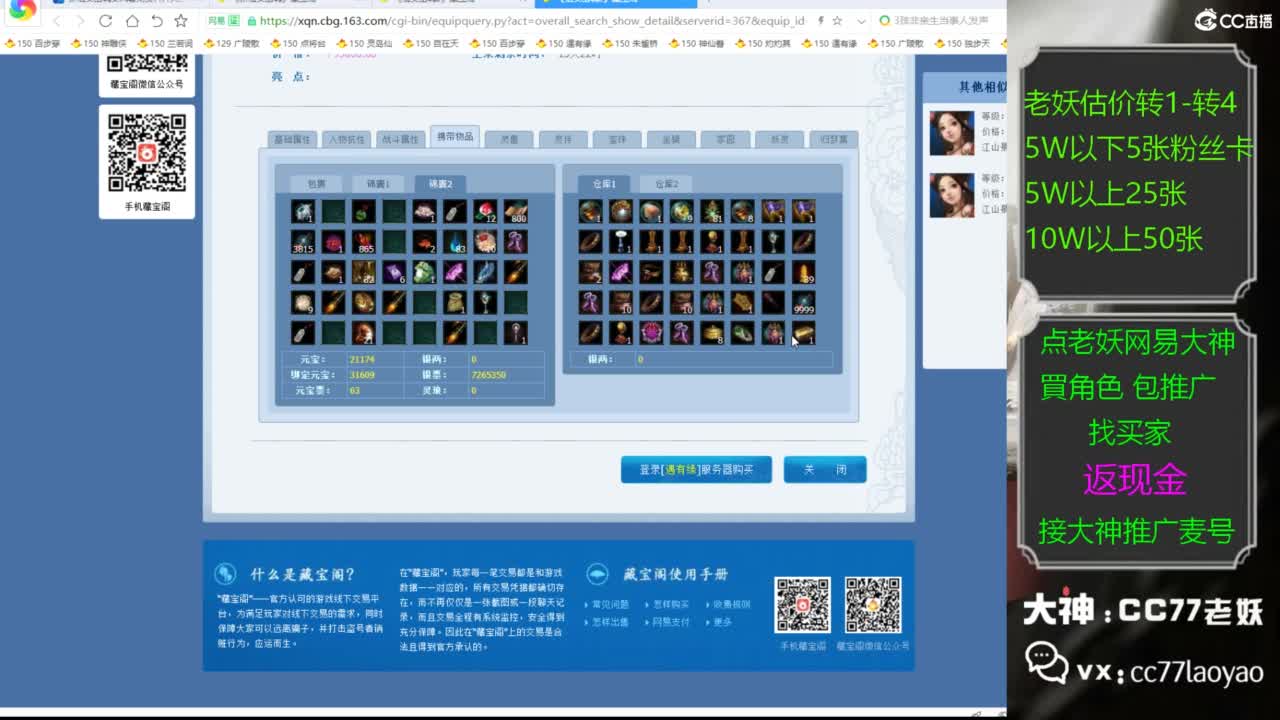The width and height of the screenshot is (1280, 720).
Task: Click the browser logo icon at top left
Action: pos(22,10)
